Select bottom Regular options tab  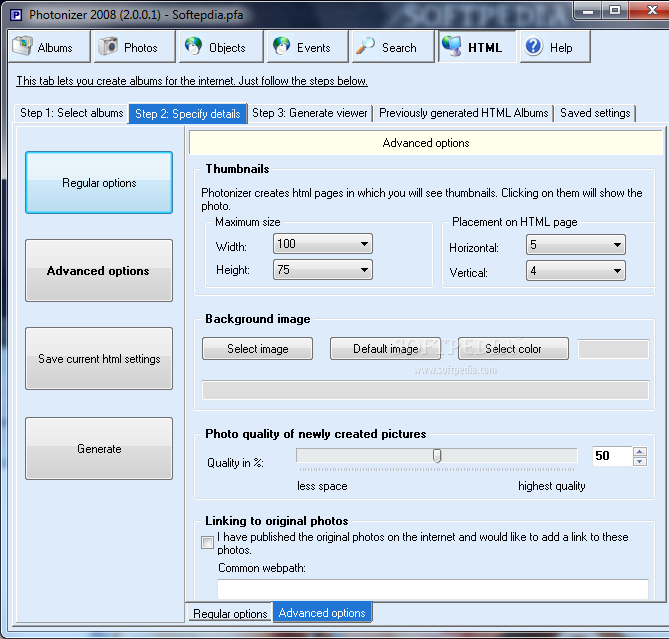230,613
